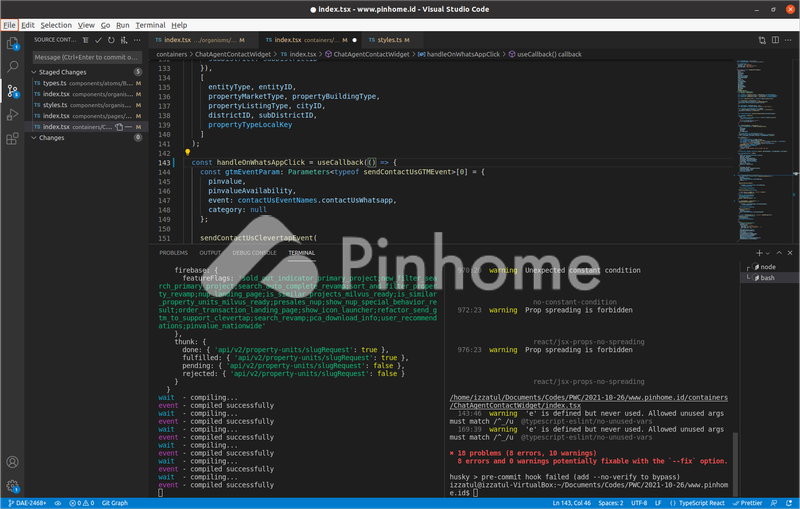Close the terminal panel
The width and height of the screenshot is (800, 509).
(x=790, y=253)
